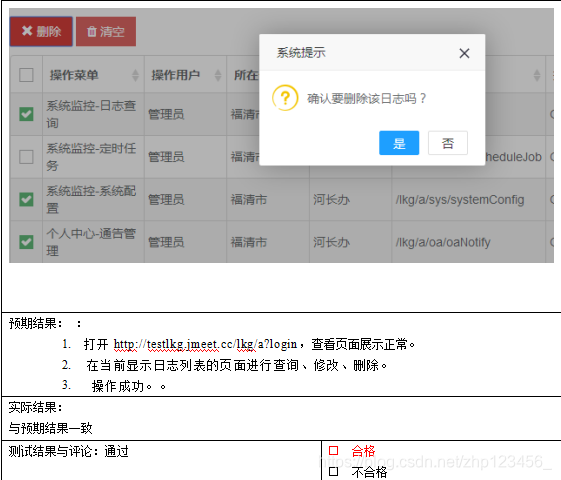Sort by the 操作菜单 column arrows
561x480 pixels.
tap(135, 75)
